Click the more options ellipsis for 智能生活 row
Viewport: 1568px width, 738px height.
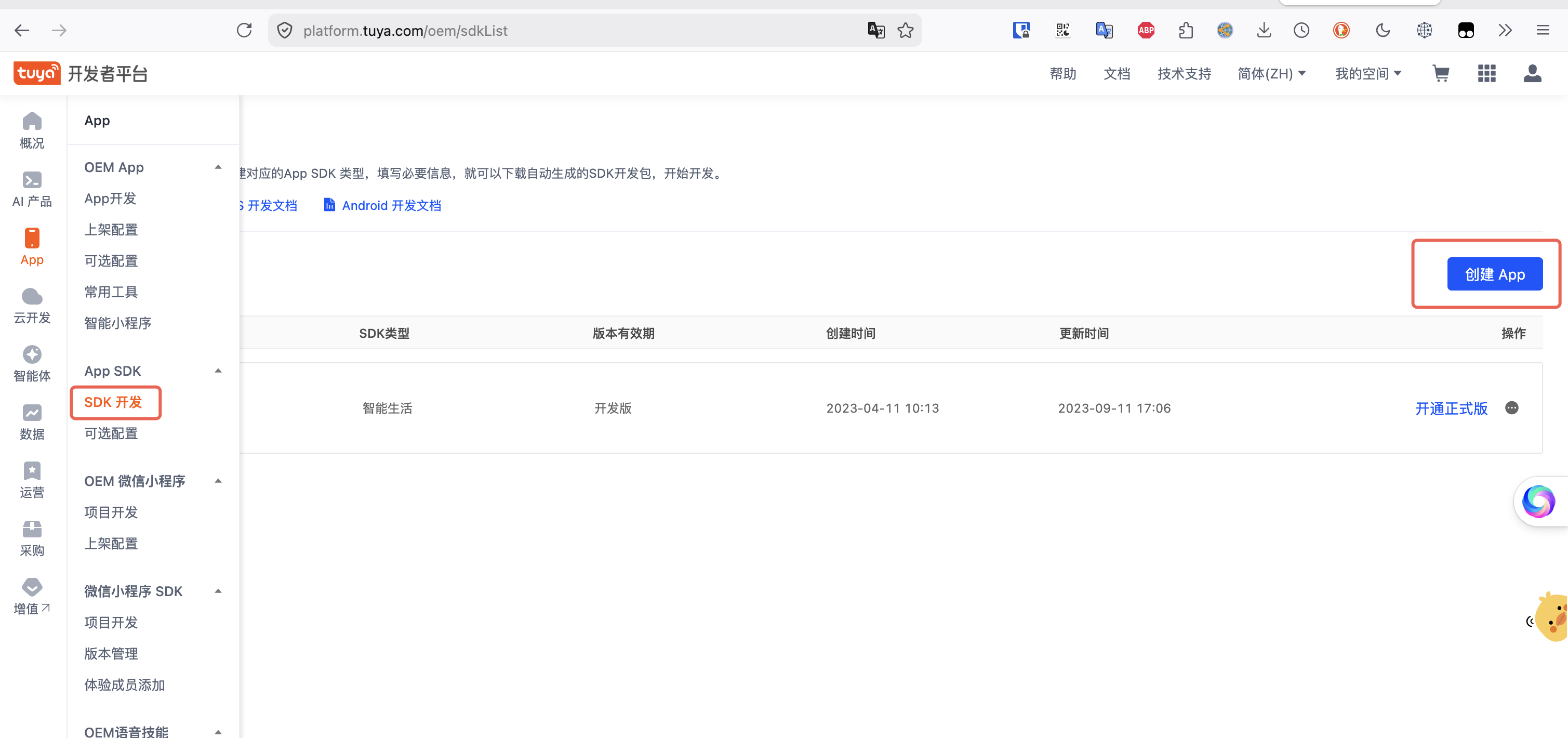click(x=1511, y=408)
